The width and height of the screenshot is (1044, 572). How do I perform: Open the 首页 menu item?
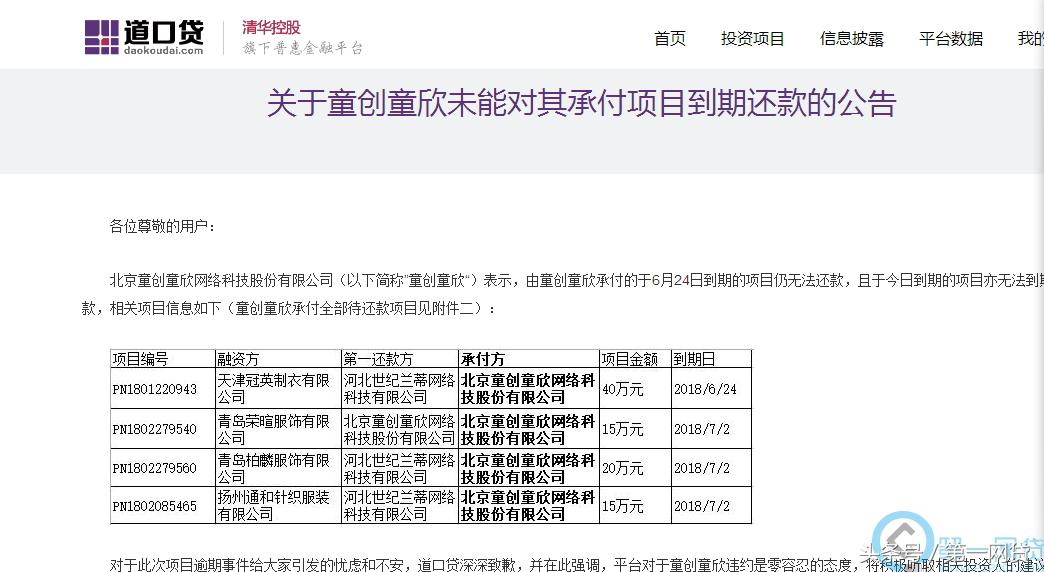pos(670,39)
